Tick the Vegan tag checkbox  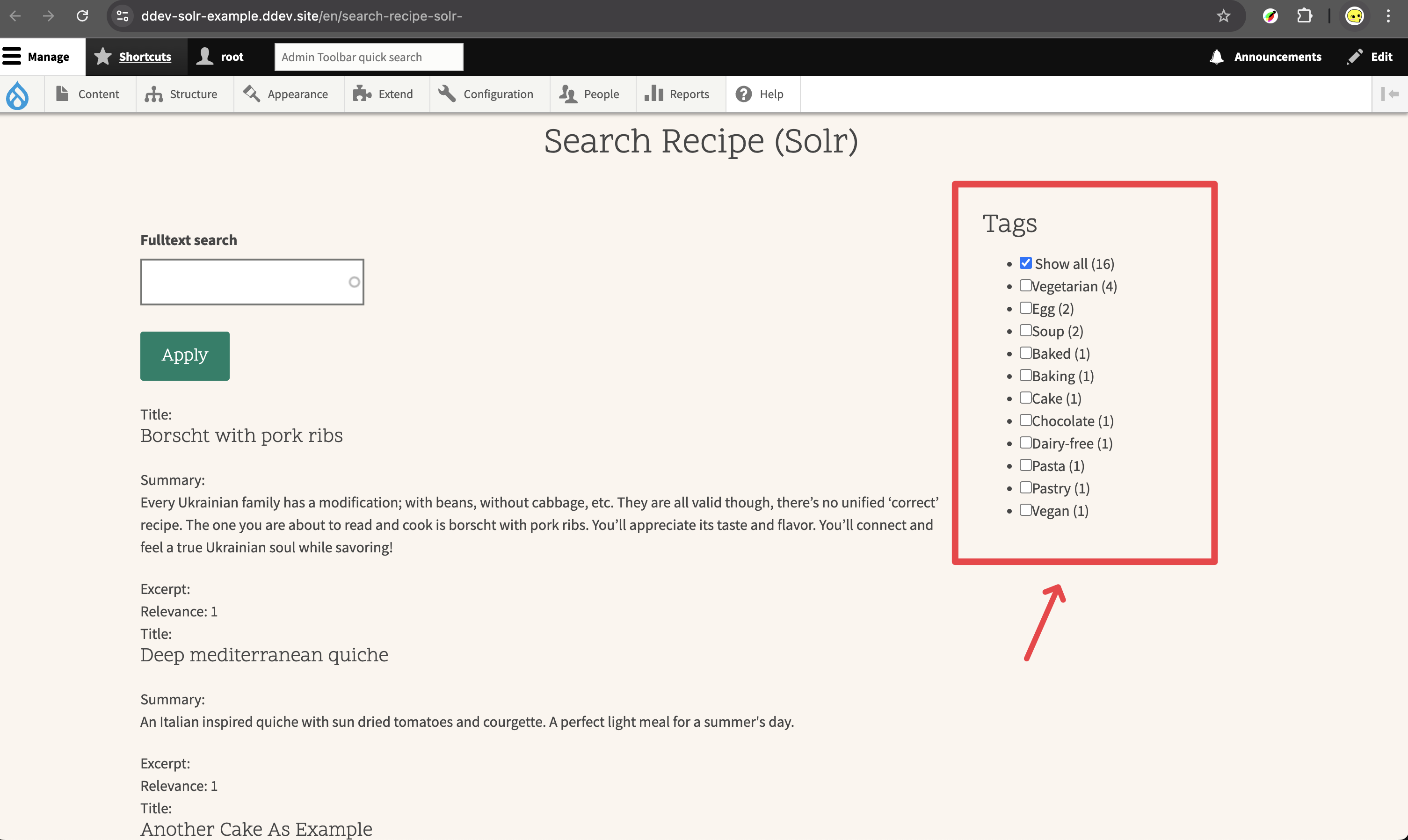(x=1025, y=510)
